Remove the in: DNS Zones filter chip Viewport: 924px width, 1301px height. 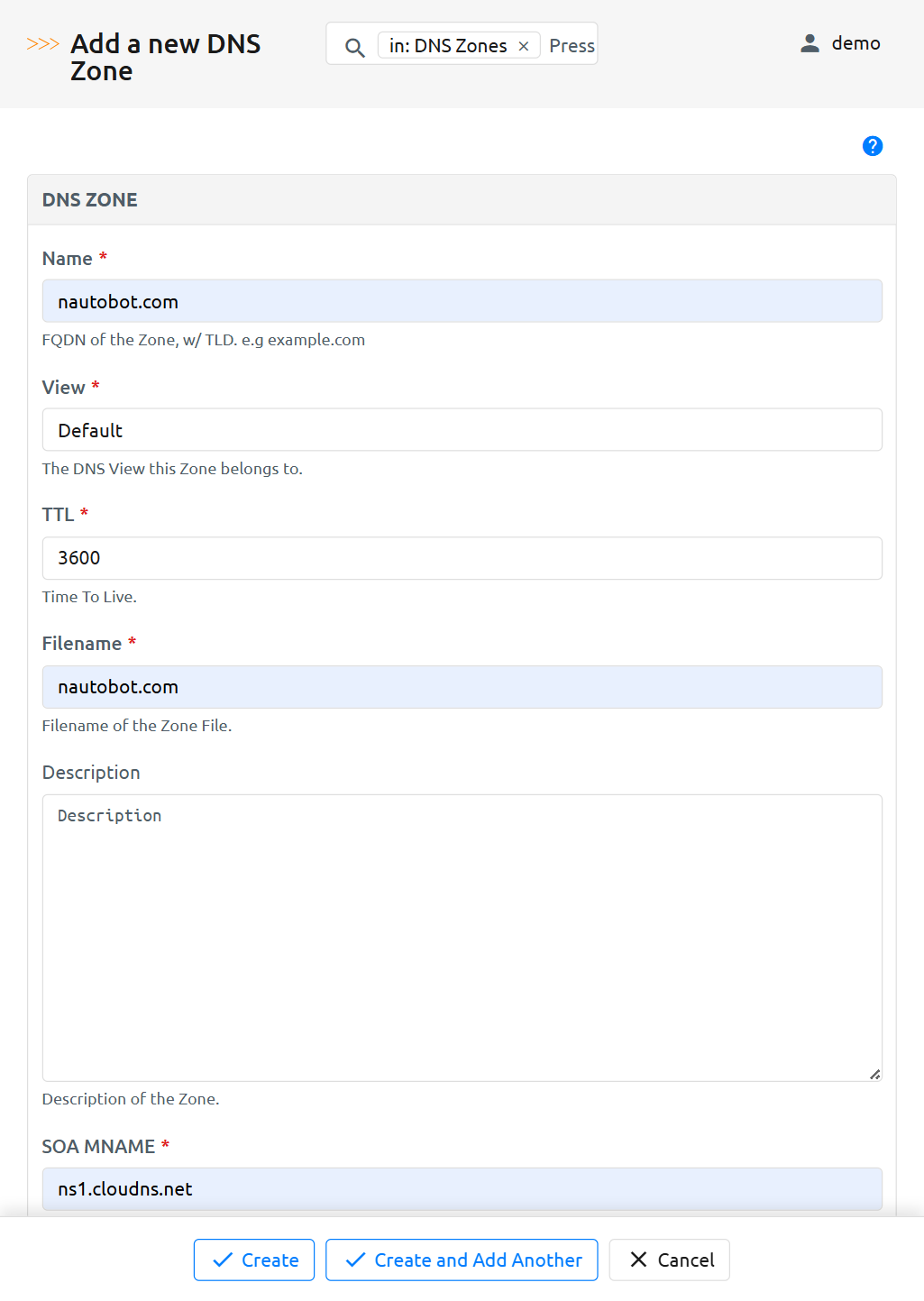pyautogui.click(x=524, y=45)
